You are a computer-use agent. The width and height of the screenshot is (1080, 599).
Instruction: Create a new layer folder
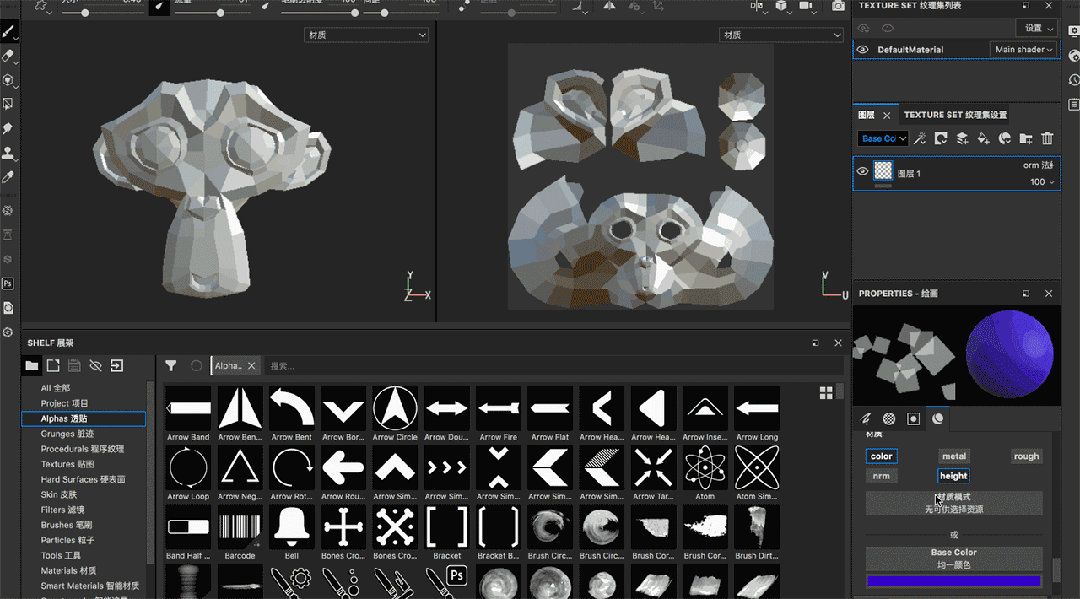click(x=1026, y=138)
